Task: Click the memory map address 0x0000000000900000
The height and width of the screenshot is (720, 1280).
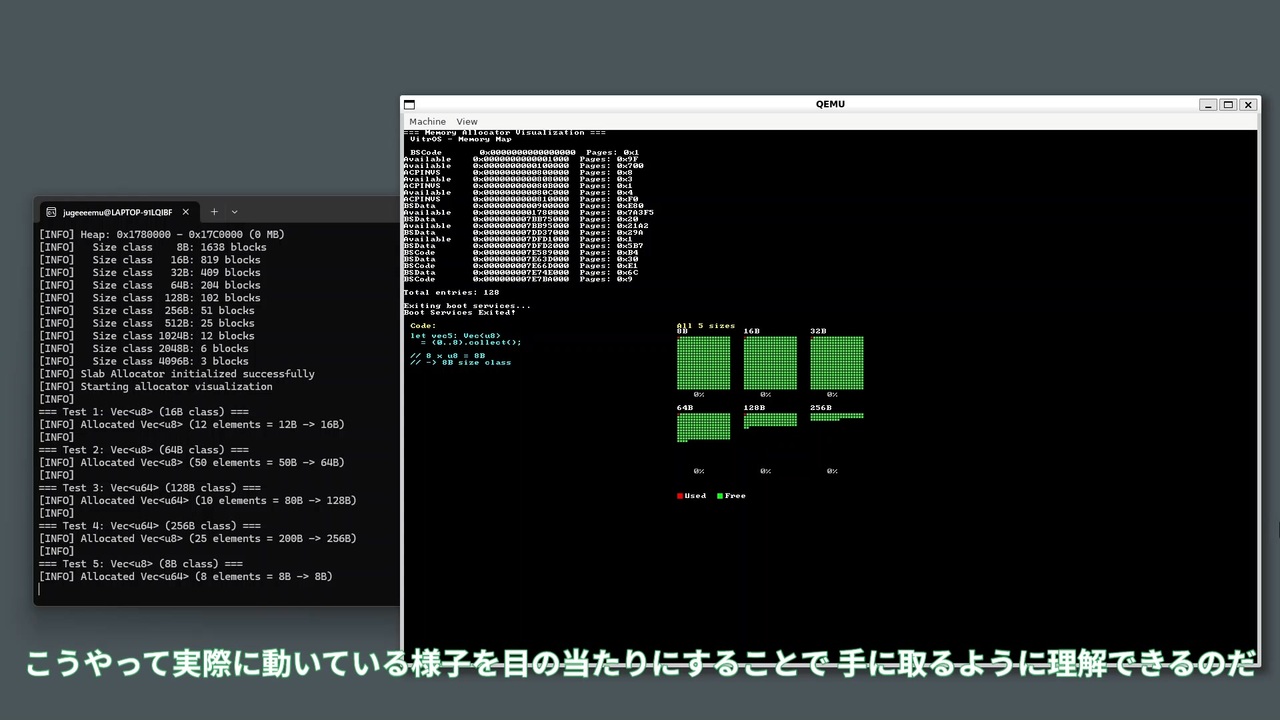Action: pyautogui.click(x=521, y=206)
